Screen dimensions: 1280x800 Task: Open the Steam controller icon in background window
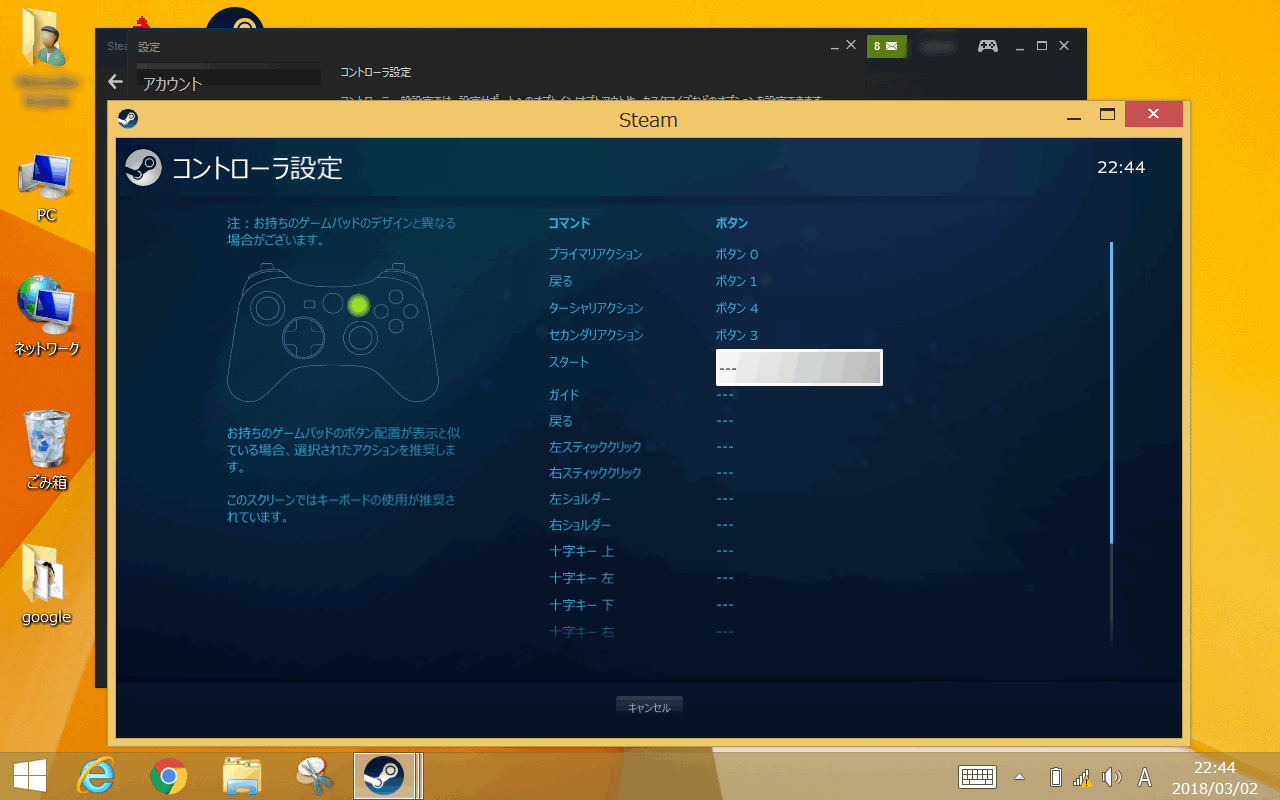tap(987, 46)
